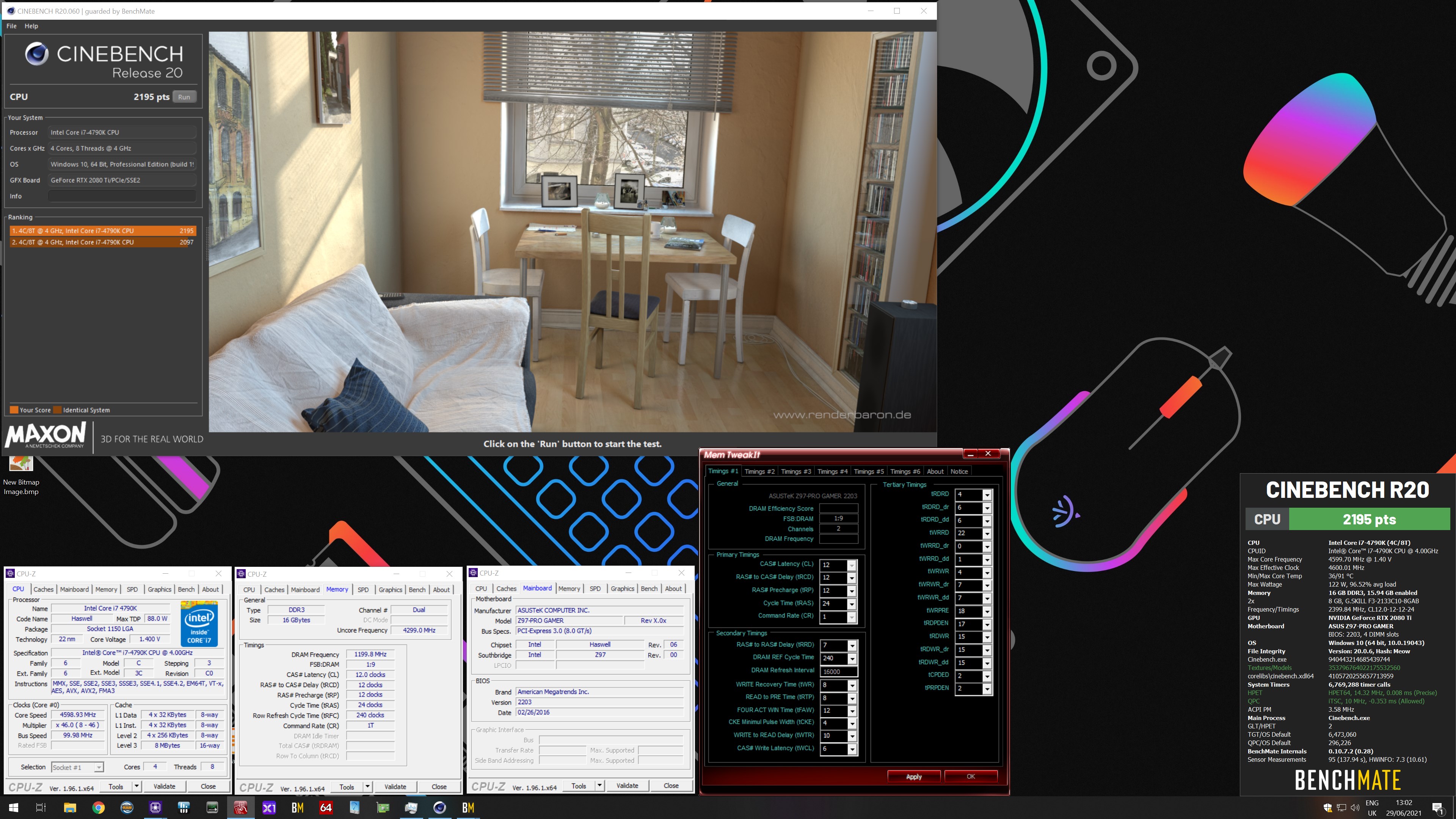This screenshot has height=819, width=1456.
Task: Click Tools button in the CPU-Z Memory window
Action: click(347, 787)
